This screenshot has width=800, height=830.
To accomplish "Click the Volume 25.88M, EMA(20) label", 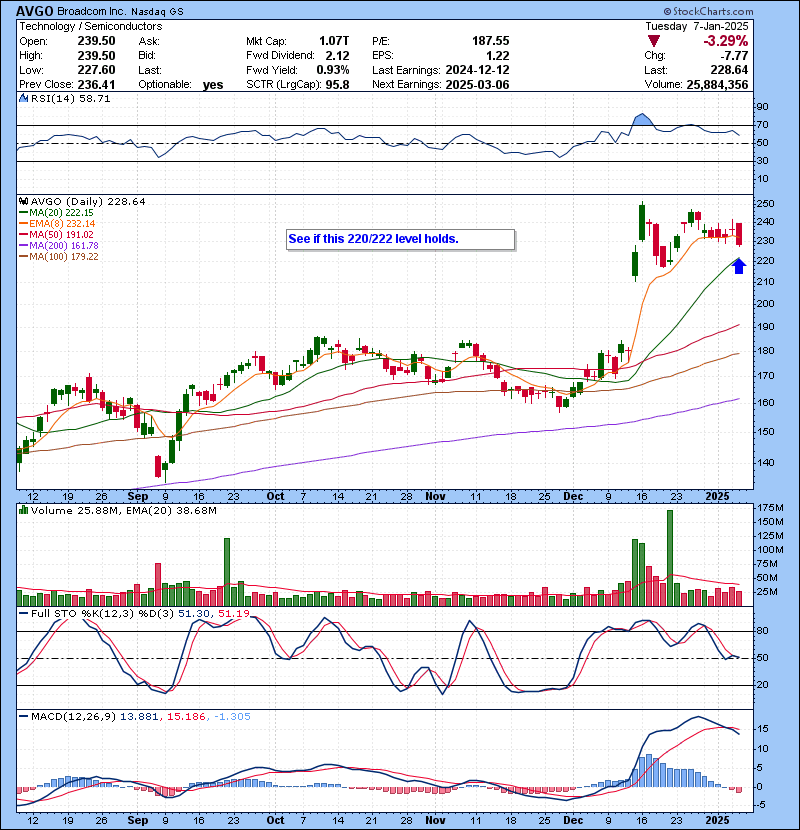I will click(x=123, y=510).
